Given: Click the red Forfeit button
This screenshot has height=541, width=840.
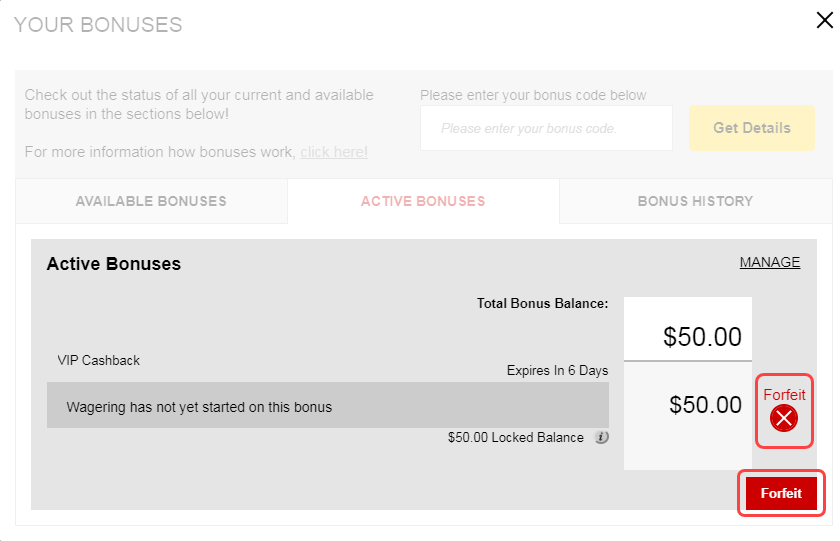Looking at the screenshot, I should click(x=781, y=493).
